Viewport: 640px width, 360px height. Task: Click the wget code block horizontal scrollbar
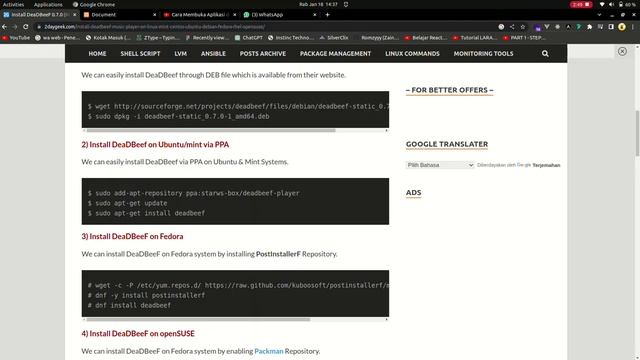coord(211,131)
